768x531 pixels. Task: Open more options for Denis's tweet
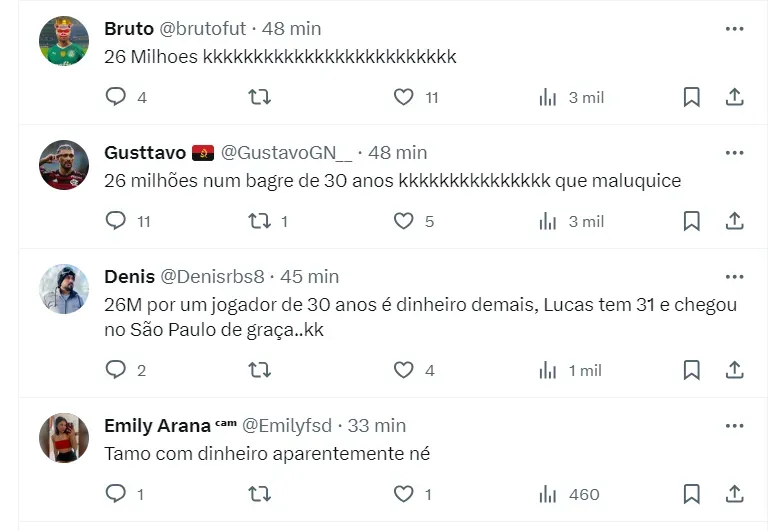tap(734, 277)
